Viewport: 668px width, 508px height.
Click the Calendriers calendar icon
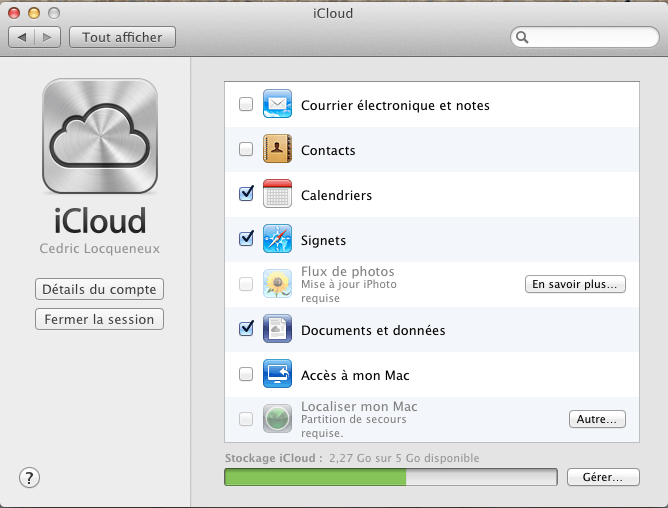point(277,193)
